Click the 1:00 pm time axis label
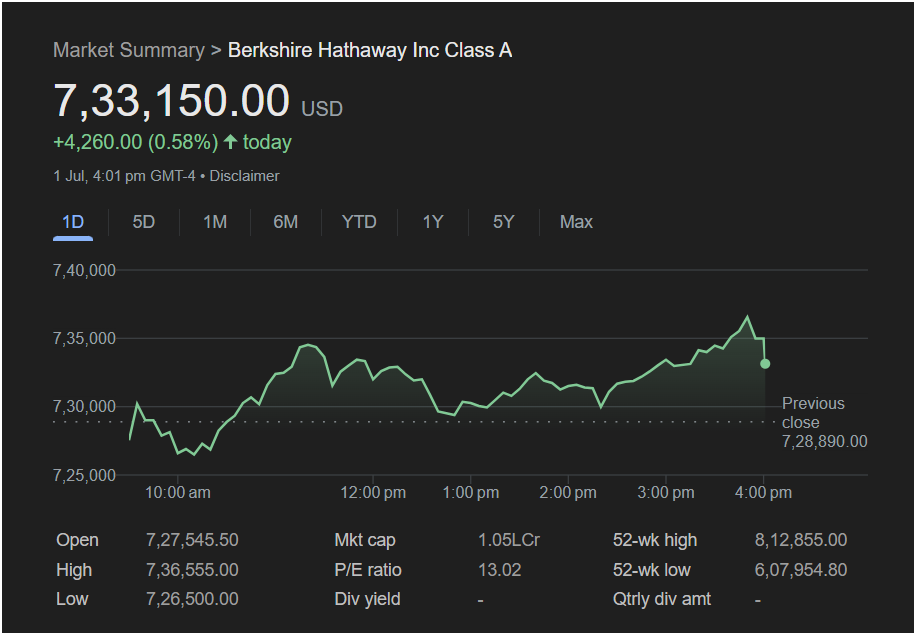The height and width of the screenshot is (635, 916). click(x=471, y=492)
